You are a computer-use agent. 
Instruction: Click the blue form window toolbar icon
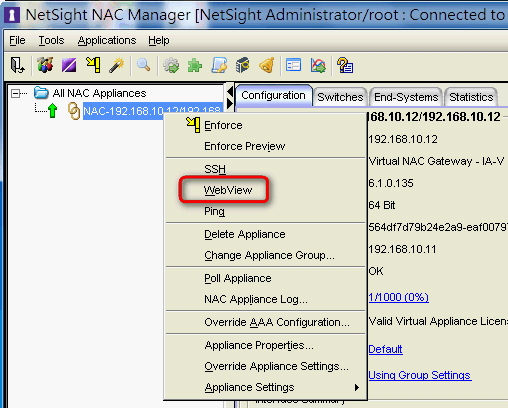click(x=293, y=65)
